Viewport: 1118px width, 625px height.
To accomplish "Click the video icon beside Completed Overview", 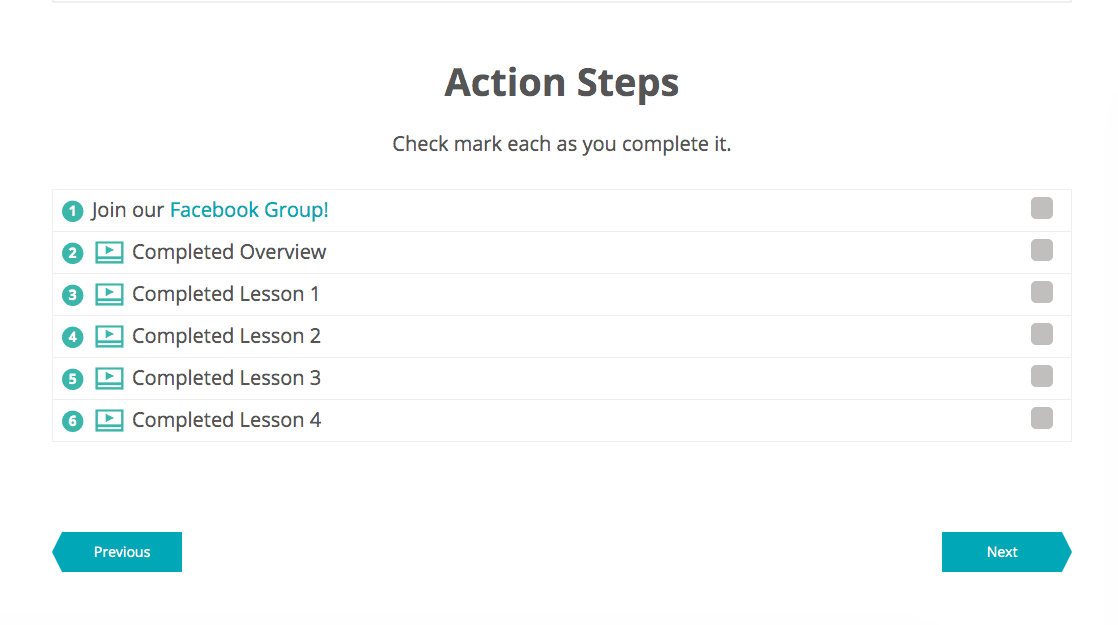I will pos(108,252).
